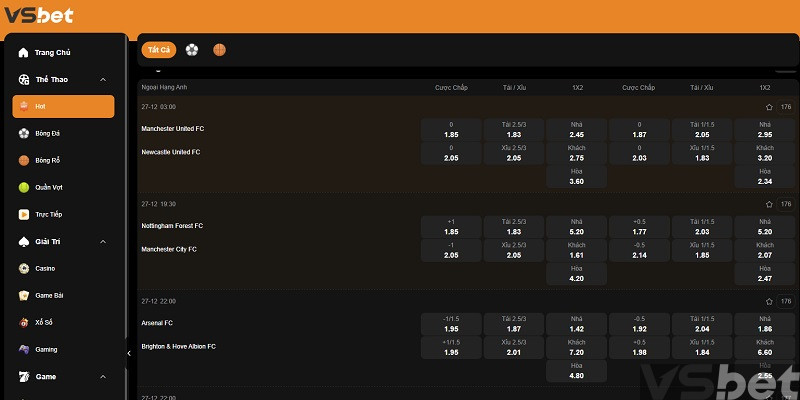Click the VSbet logo
Screen dimensions: 800x400
(37, 16)
